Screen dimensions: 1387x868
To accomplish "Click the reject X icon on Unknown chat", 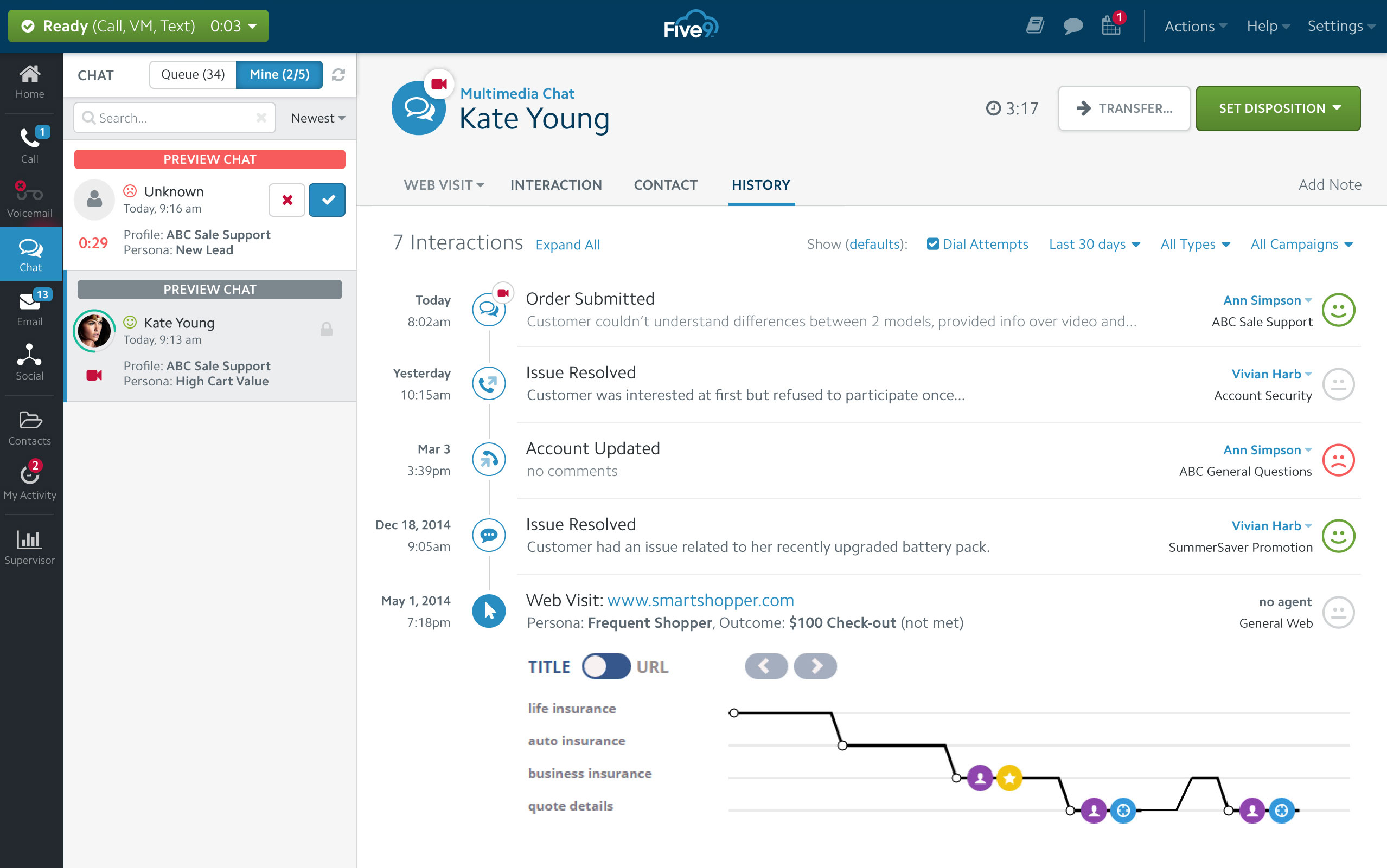I will pos(287,200).
